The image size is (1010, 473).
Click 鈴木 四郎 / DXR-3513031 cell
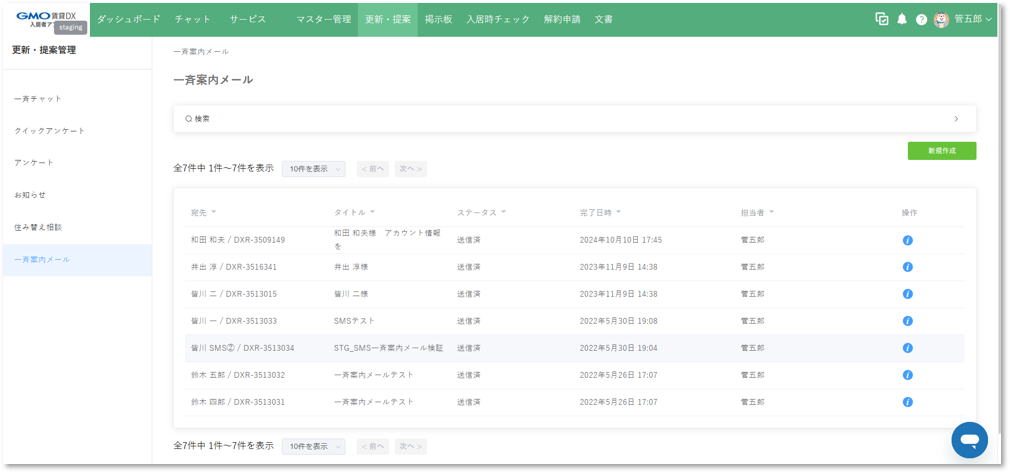click(x=238, y=402)
